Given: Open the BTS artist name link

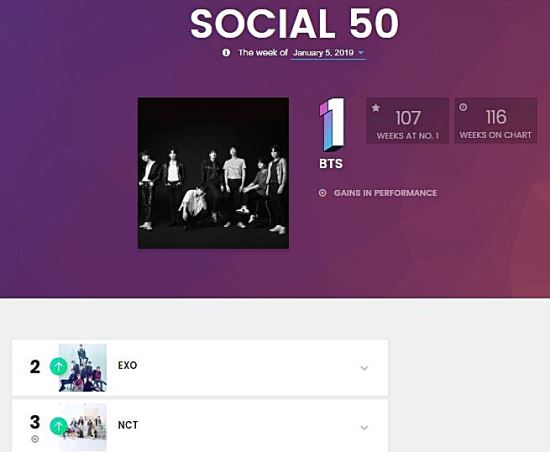Looking at the screenshot, I should coord(331,164).
